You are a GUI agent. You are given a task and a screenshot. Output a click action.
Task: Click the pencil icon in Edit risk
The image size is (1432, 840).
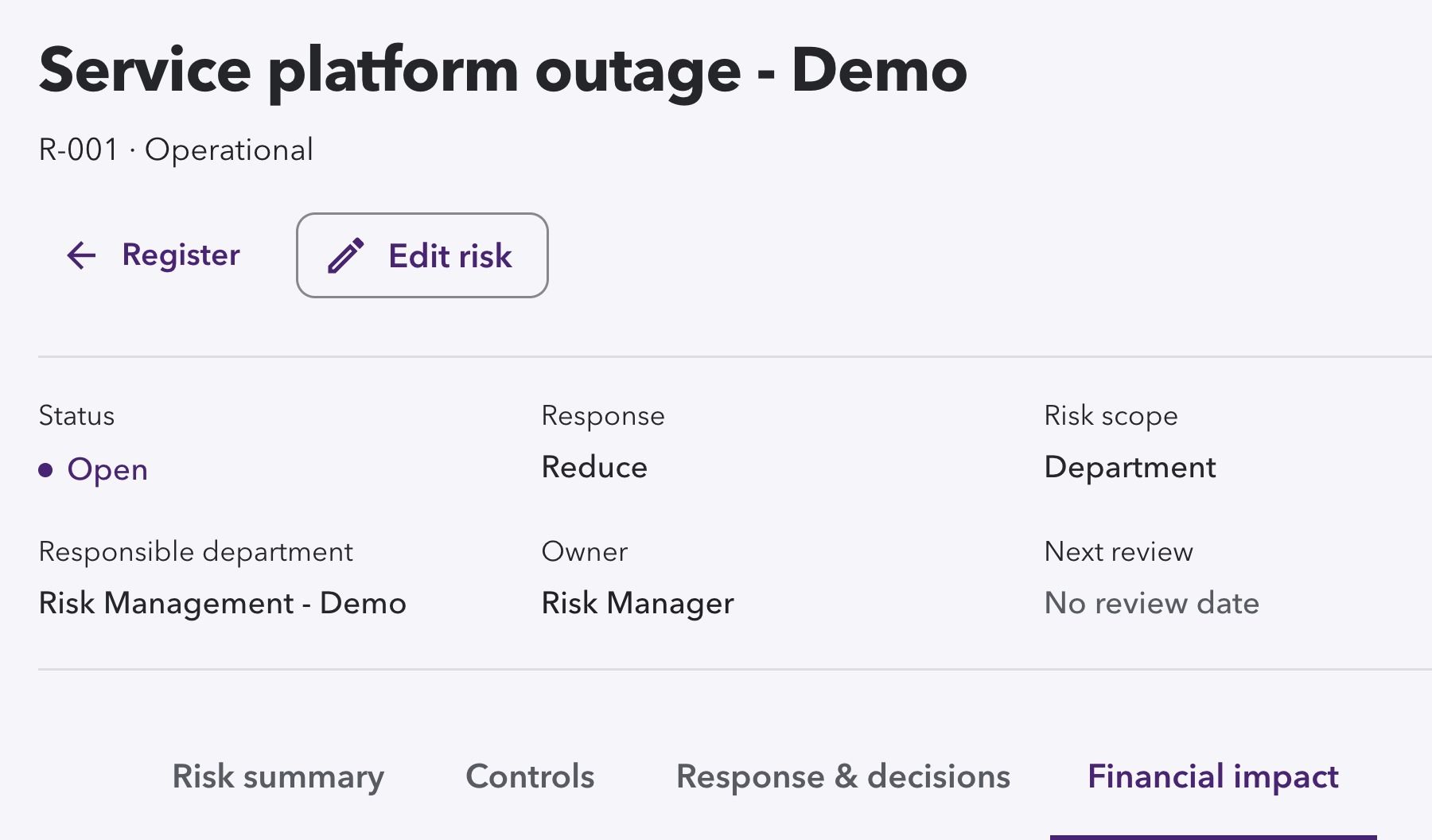(x=346, y=256)
